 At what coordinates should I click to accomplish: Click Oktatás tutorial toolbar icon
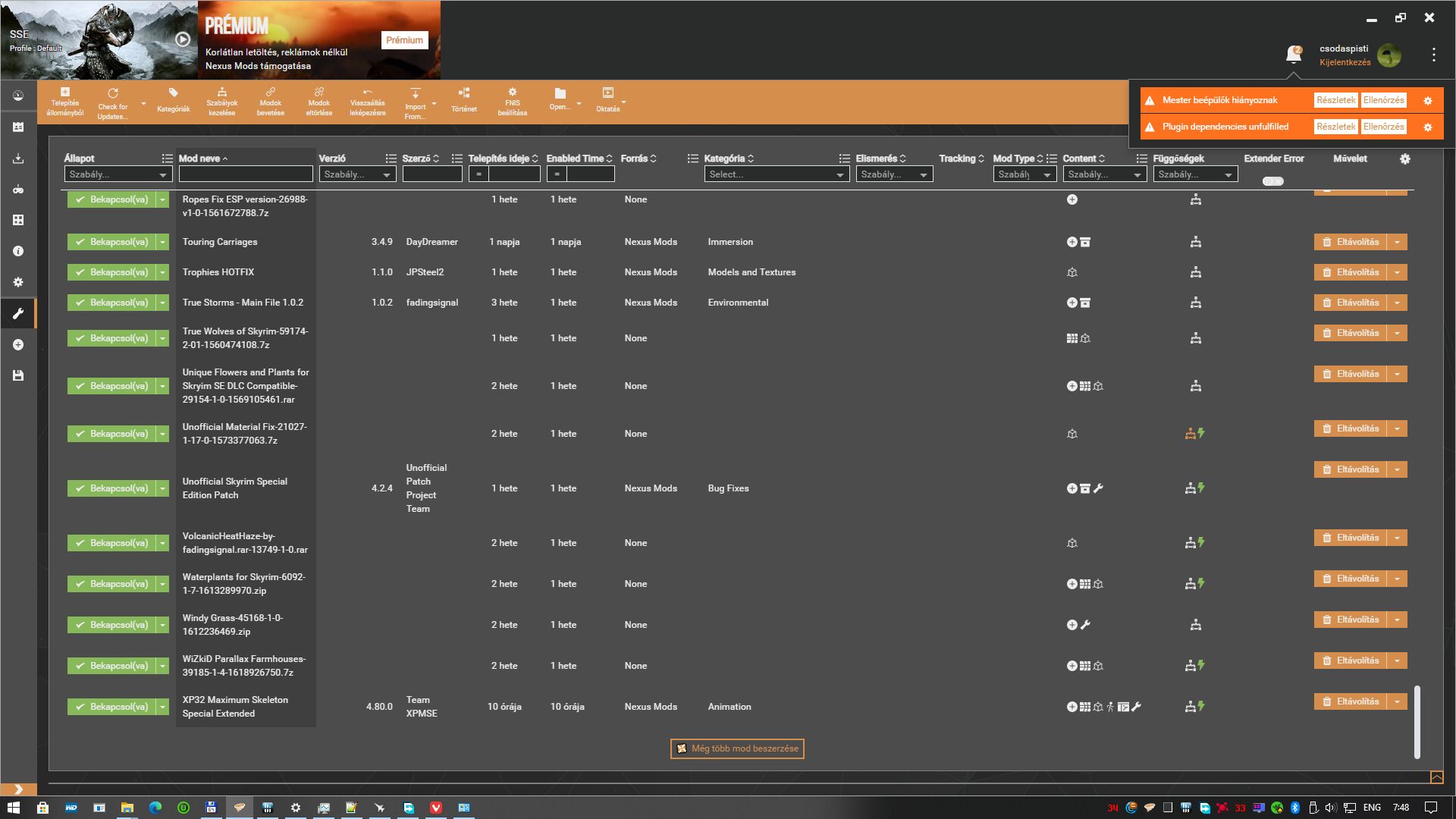tap(607, 100)
